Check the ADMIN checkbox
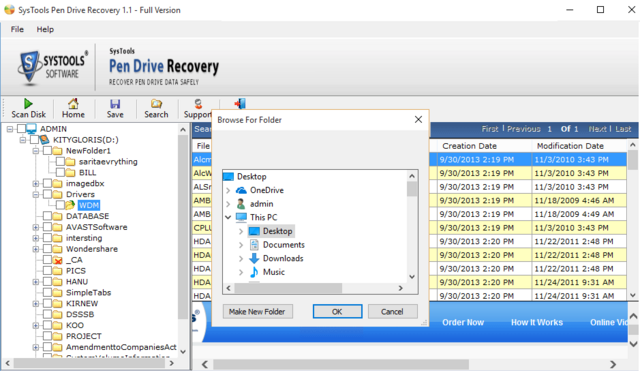Viewport: 640px width, 371px height. pos(21,129)
